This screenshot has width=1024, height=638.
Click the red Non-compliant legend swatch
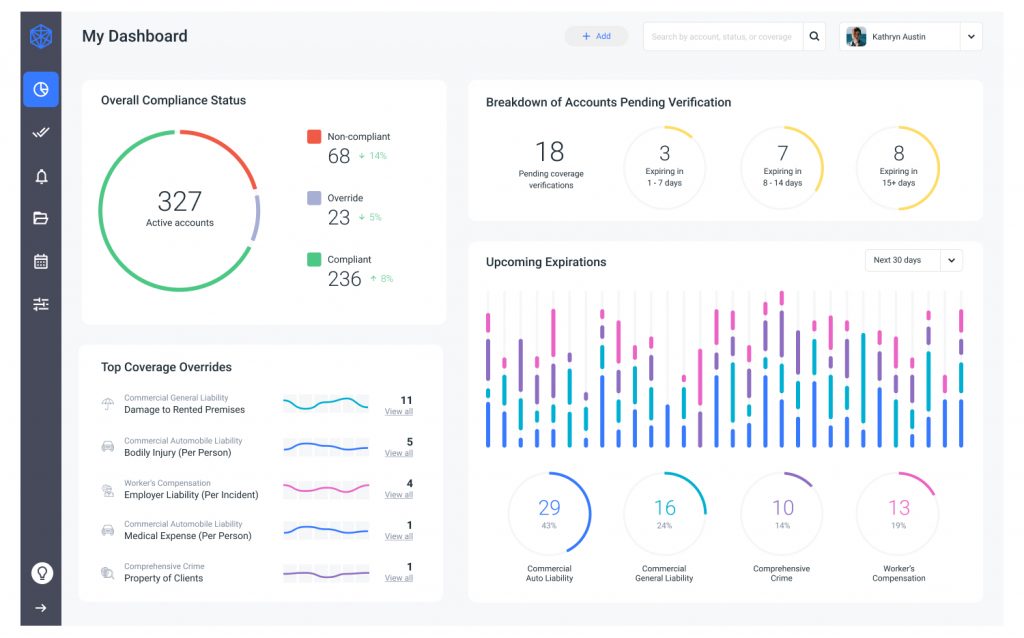click(314, 137)
